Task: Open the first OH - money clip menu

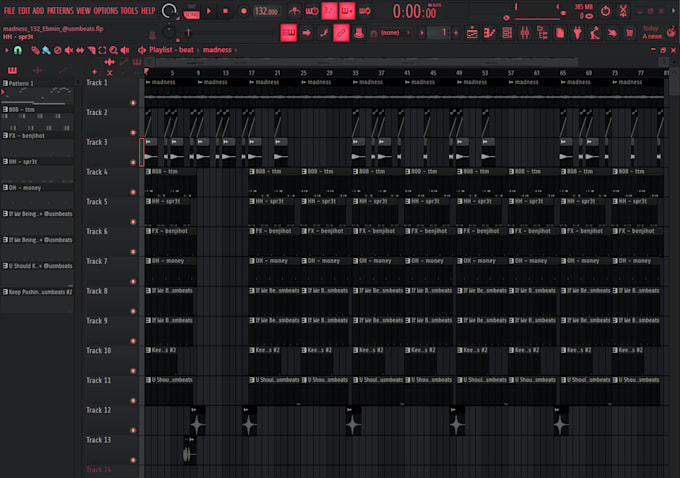Action: point(148,261)
